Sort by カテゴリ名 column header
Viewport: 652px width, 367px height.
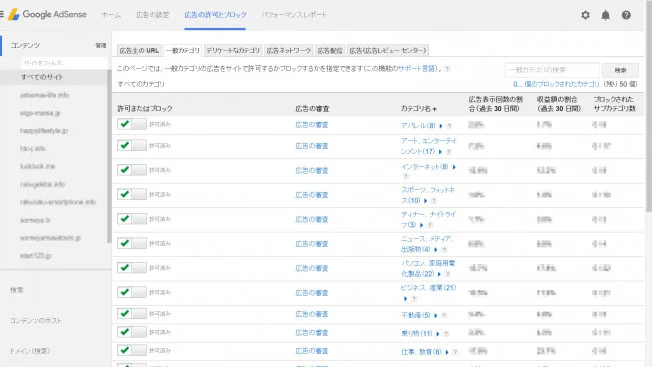click(x=418, y=108)
